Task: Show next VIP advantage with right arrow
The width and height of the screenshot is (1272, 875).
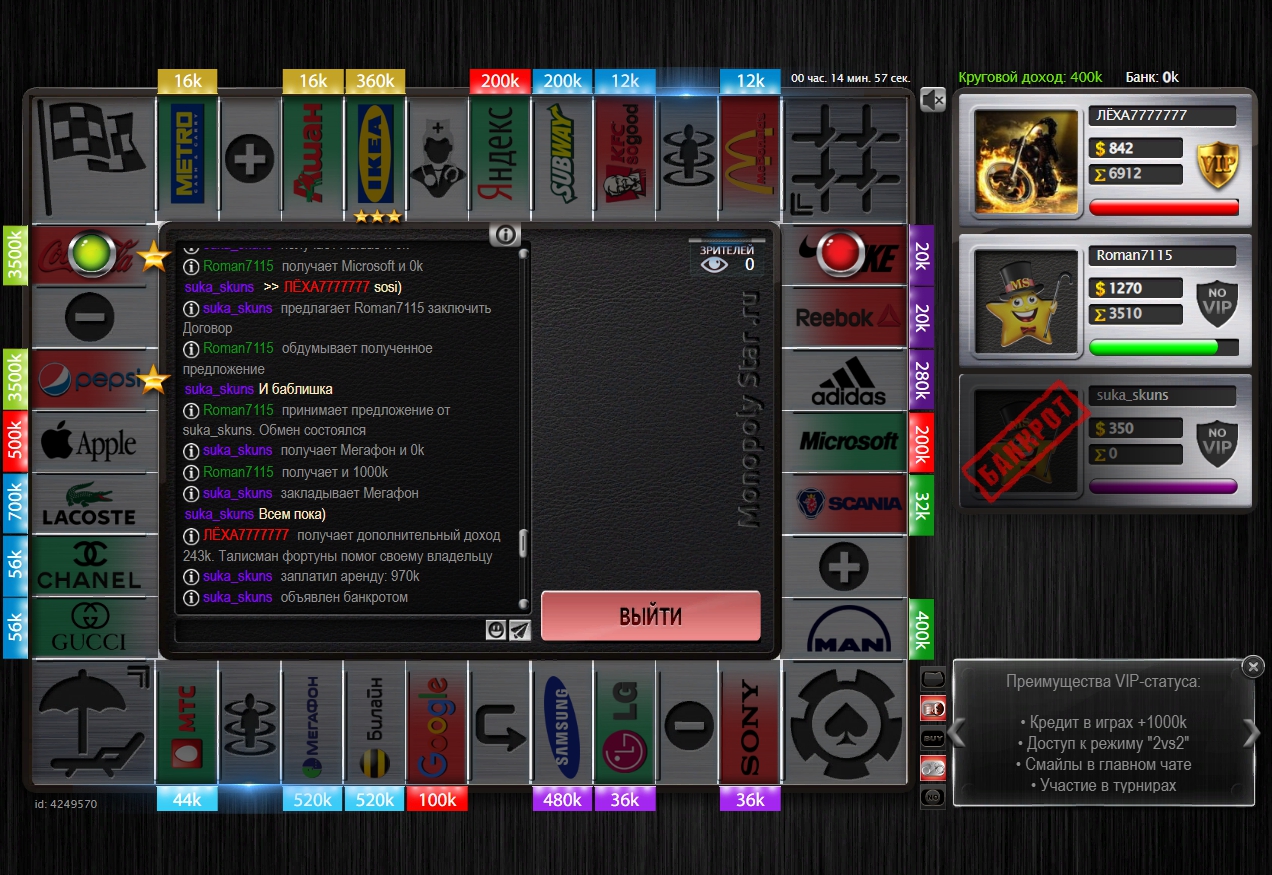Action: coord(1251,733)
